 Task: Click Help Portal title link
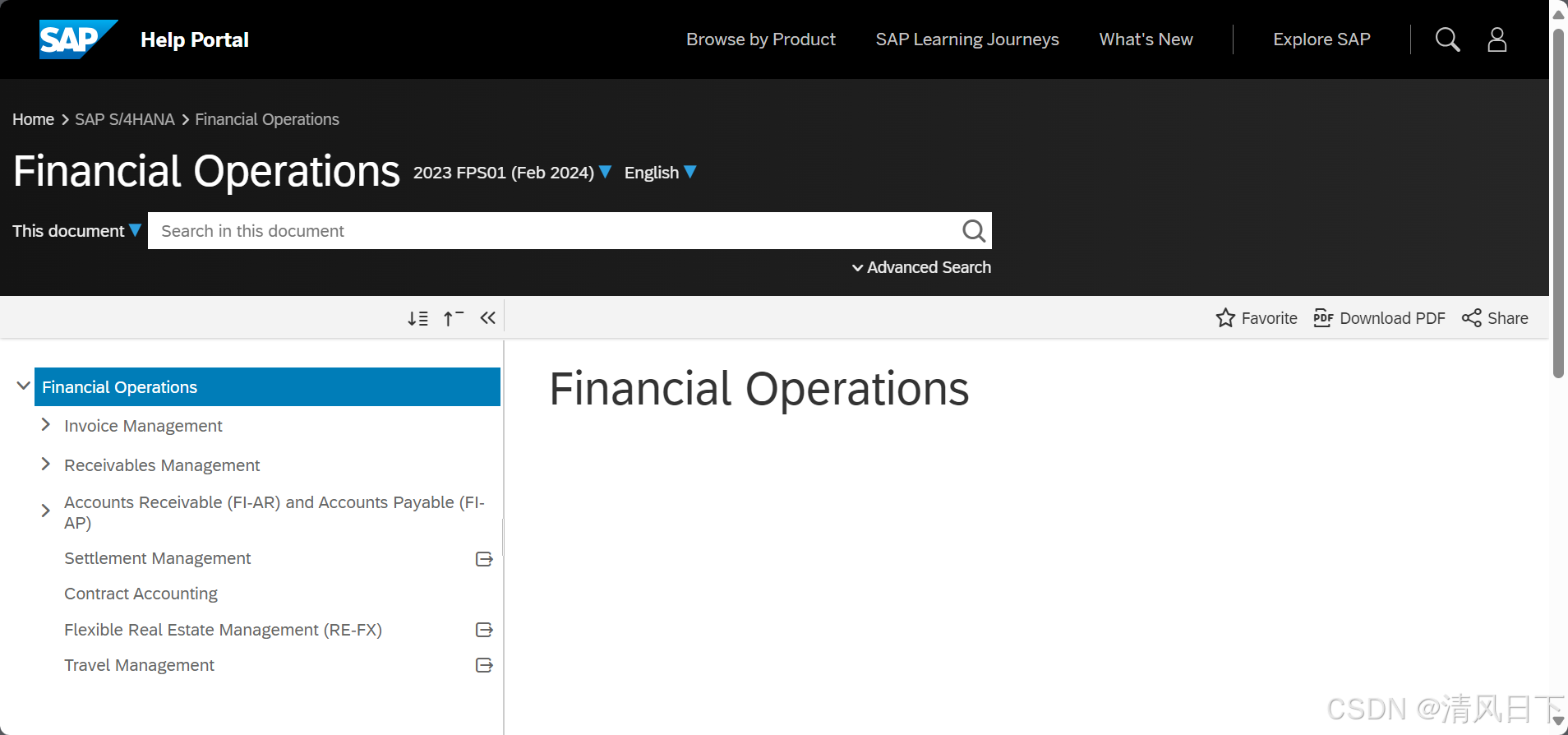coord(195,39)
